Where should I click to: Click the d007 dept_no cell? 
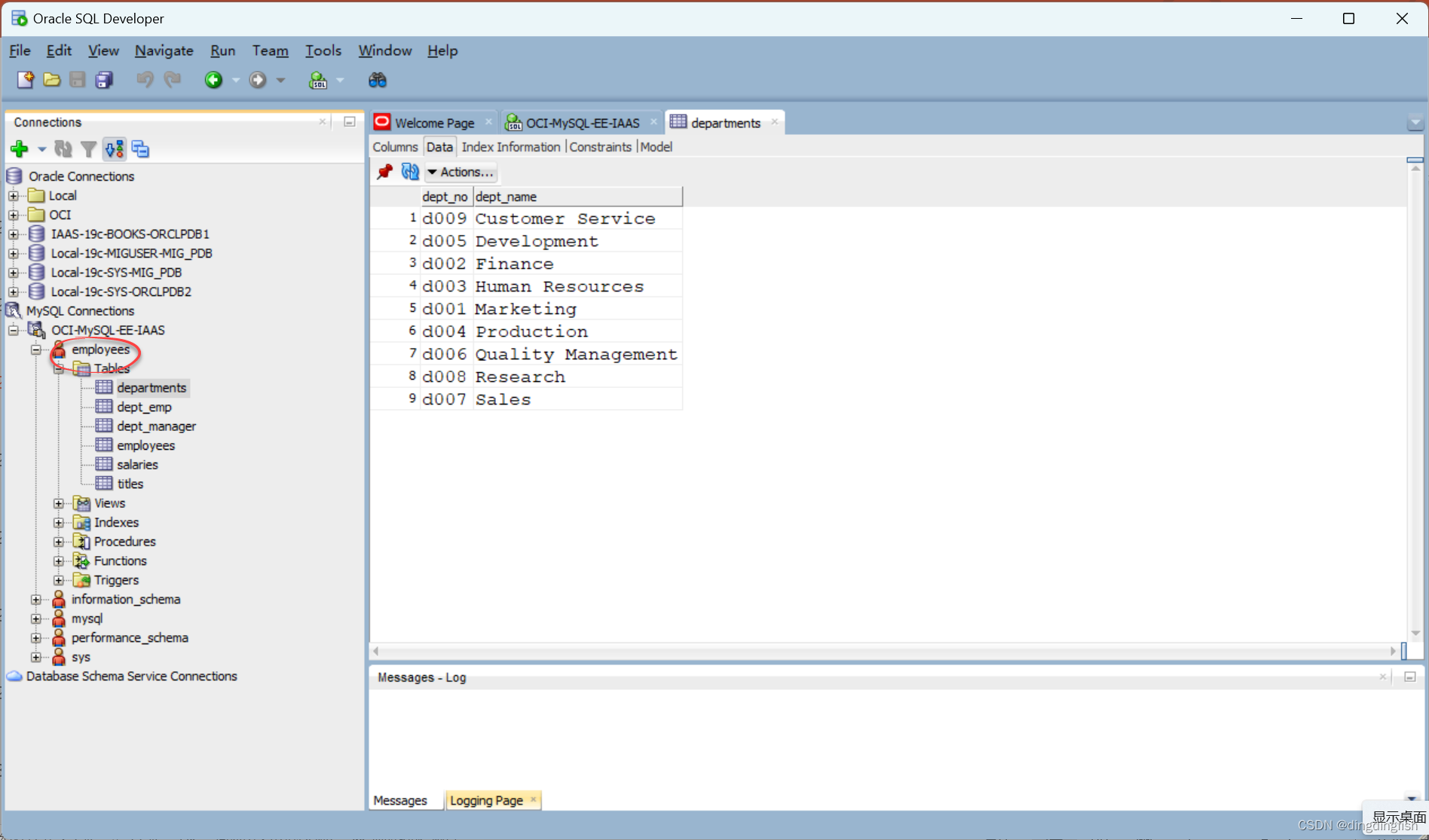point(446,399)
